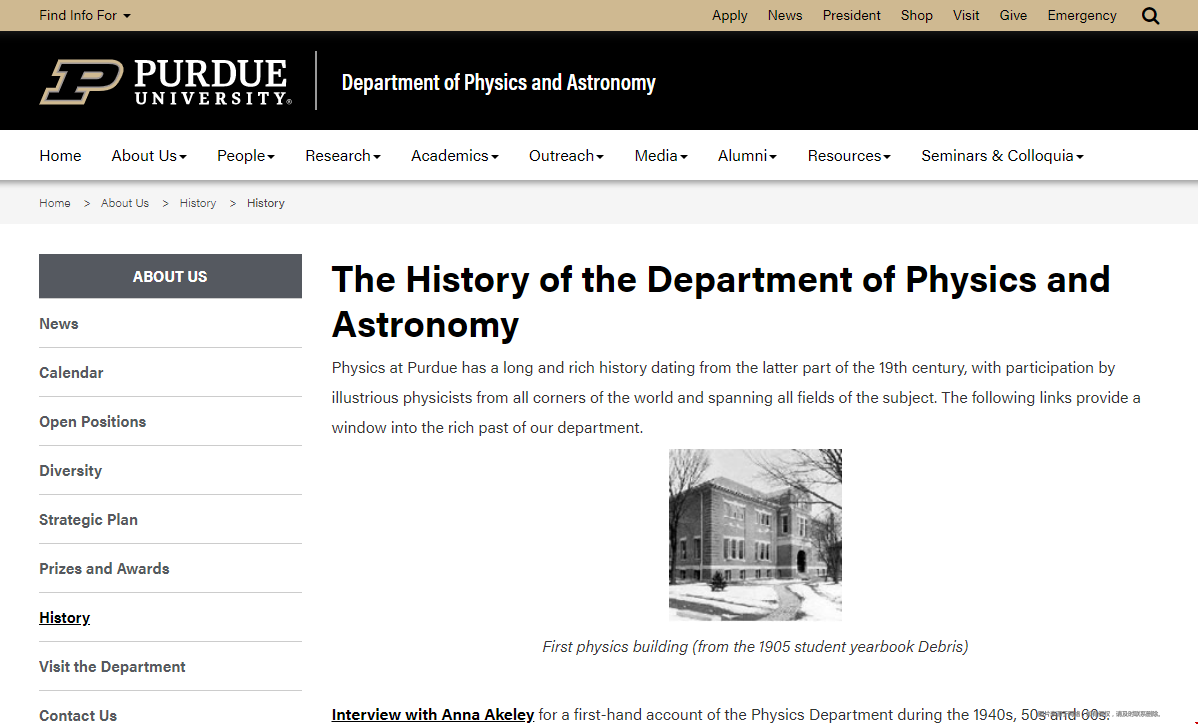Image resolution: width=1198 pixels, height=724 pixels.
Task: Click the Apply link in top bar
Action: click(730, 15)
